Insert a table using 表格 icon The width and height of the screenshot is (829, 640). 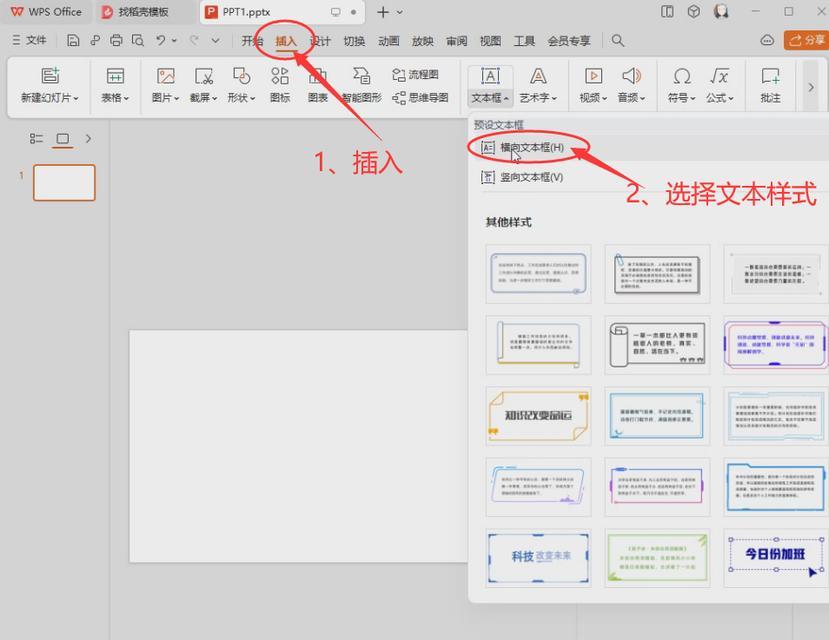coord(115,77)
